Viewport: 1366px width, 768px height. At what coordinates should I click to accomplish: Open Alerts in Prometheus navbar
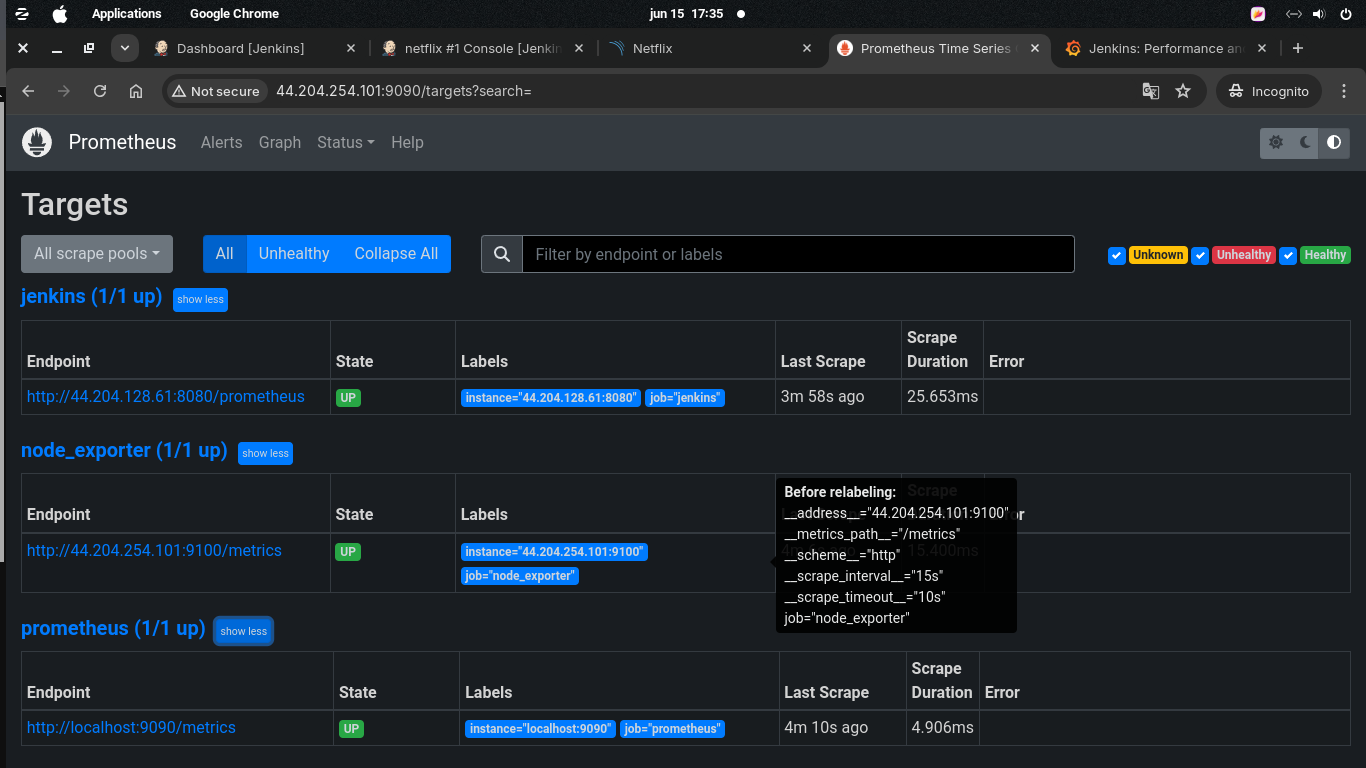[221, 142]
